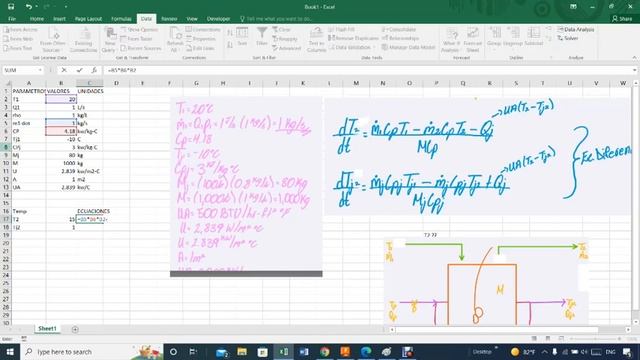Switch to the Page Layout tab

click(88, 19)
